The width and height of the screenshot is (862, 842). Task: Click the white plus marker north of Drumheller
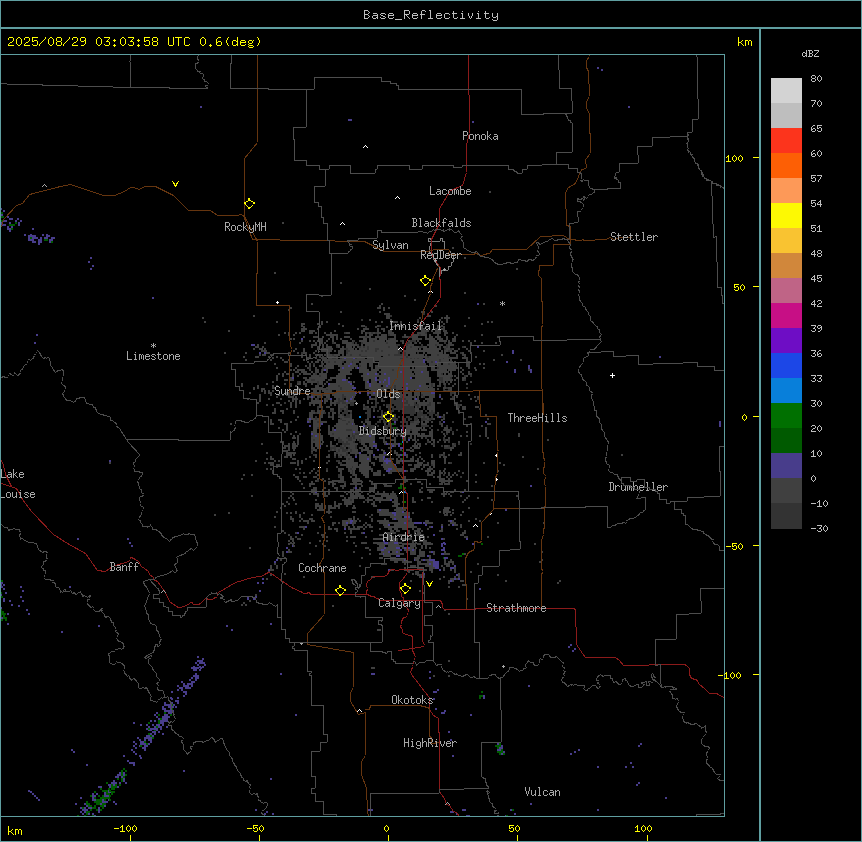[612, 375]
